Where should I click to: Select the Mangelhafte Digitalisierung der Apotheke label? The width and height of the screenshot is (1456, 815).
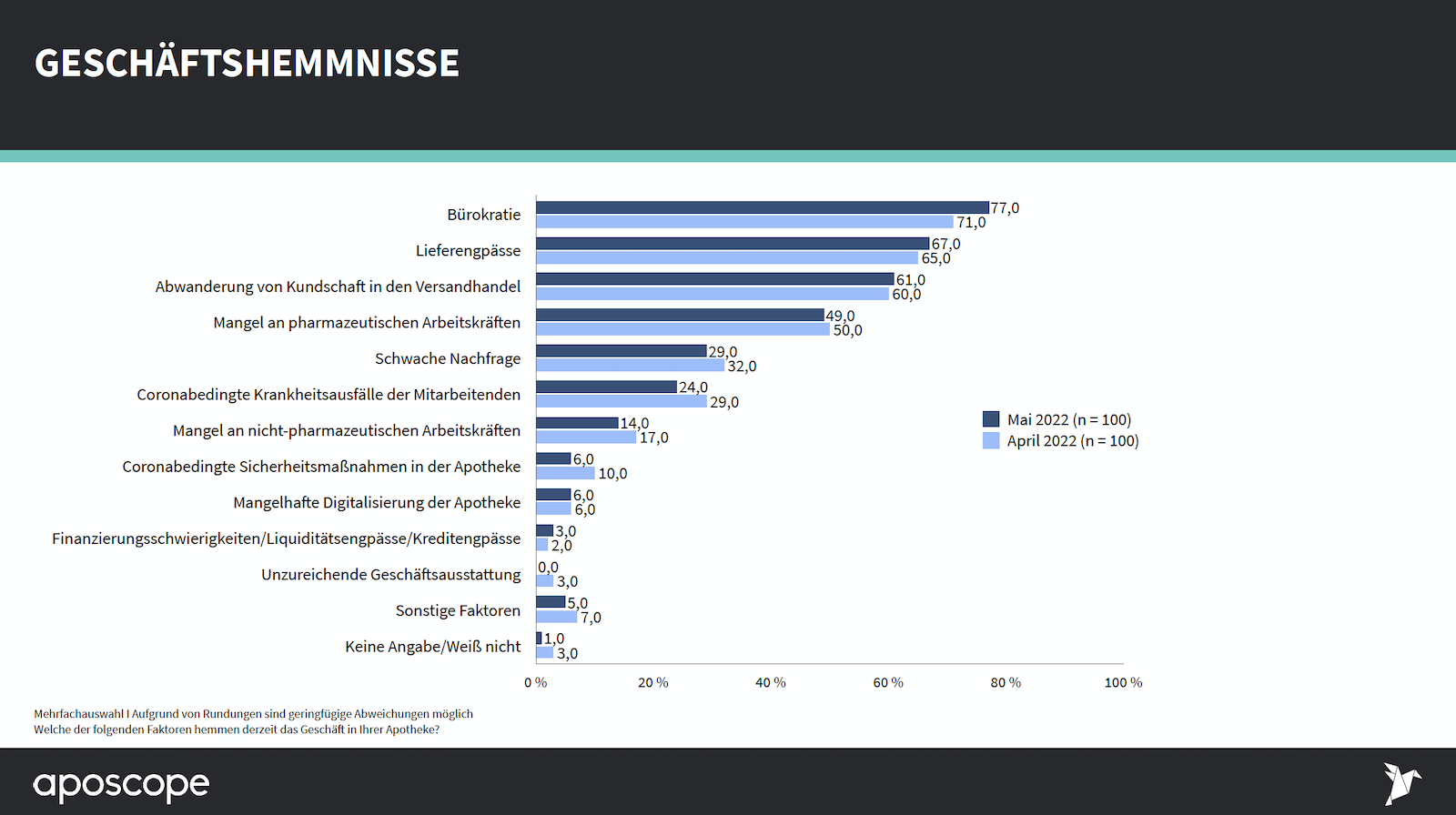(377, 502)
